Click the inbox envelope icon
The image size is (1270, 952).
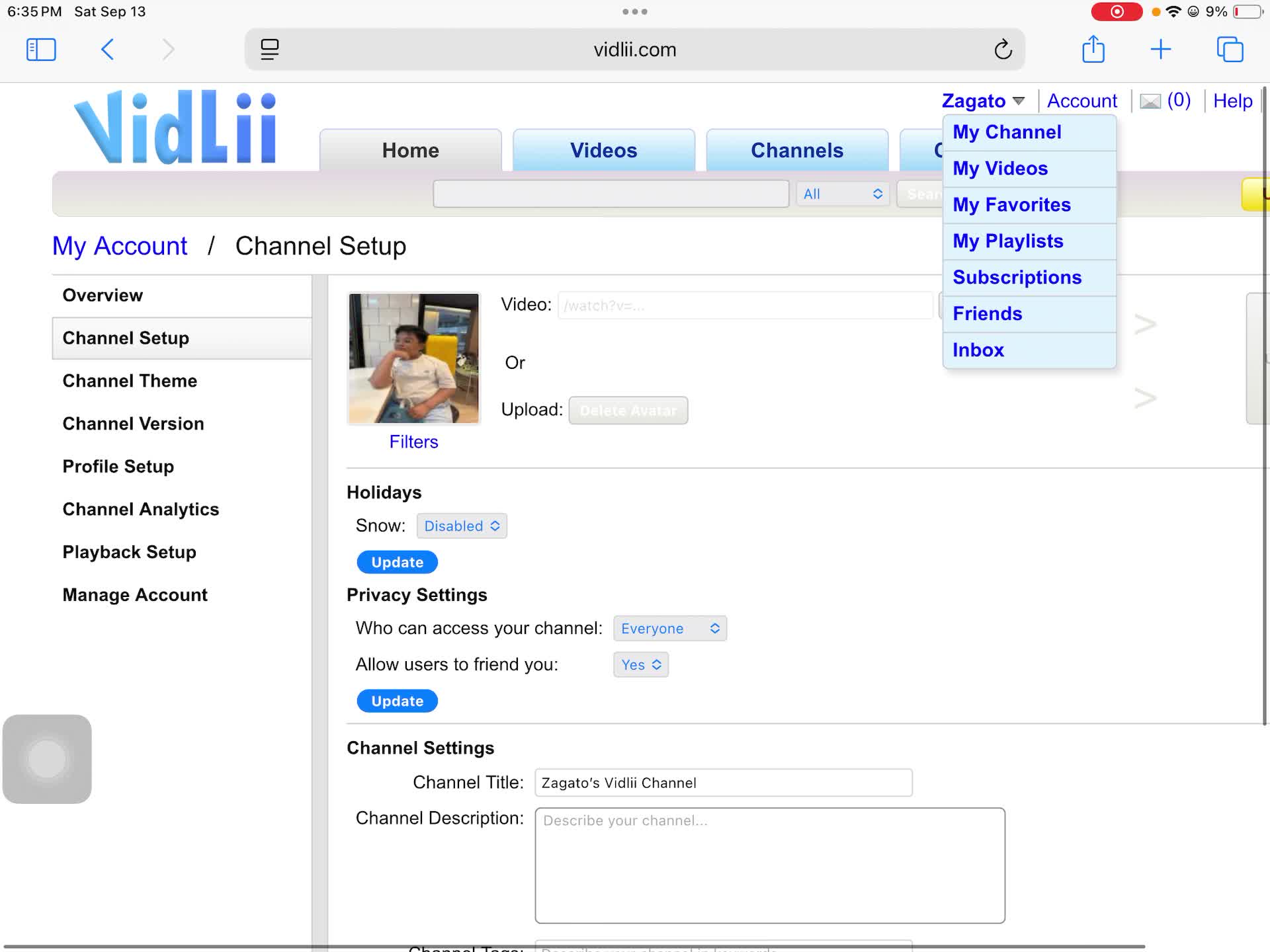[x=1150, y=101]
